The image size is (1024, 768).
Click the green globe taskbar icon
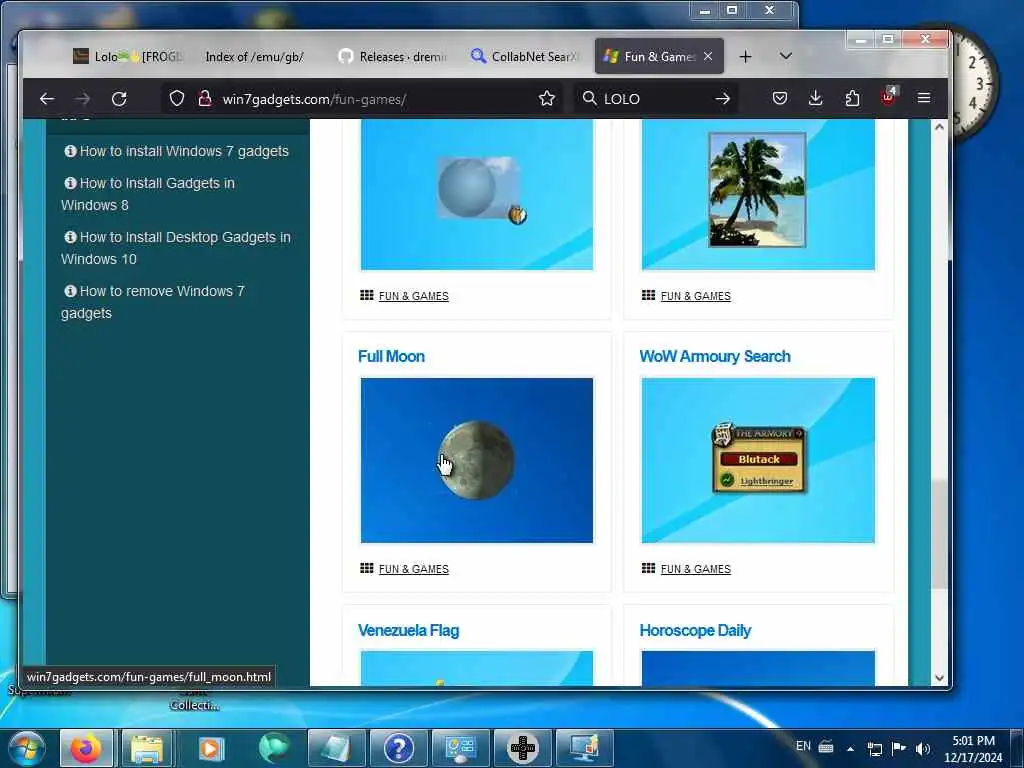click(274, 748)
